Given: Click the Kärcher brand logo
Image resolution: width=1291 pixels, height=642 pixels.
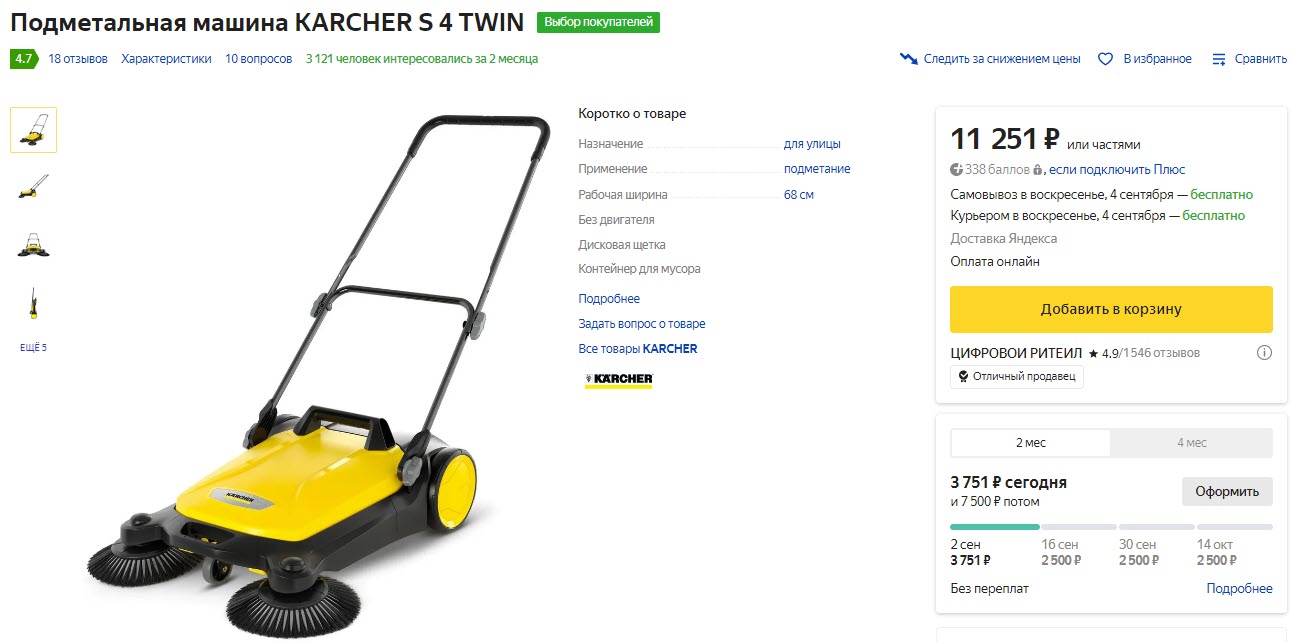Looking at the screenshot, I should coord(618,380).
